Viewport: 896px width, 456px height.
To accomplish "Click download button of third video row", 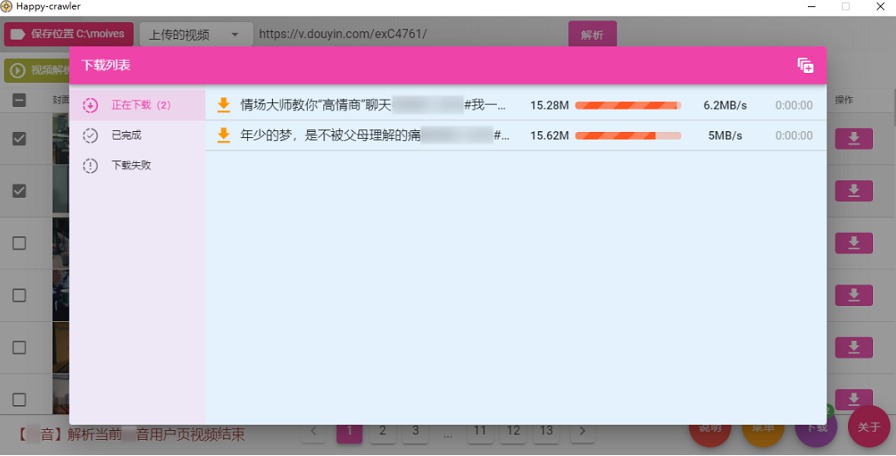I will 854,243.
